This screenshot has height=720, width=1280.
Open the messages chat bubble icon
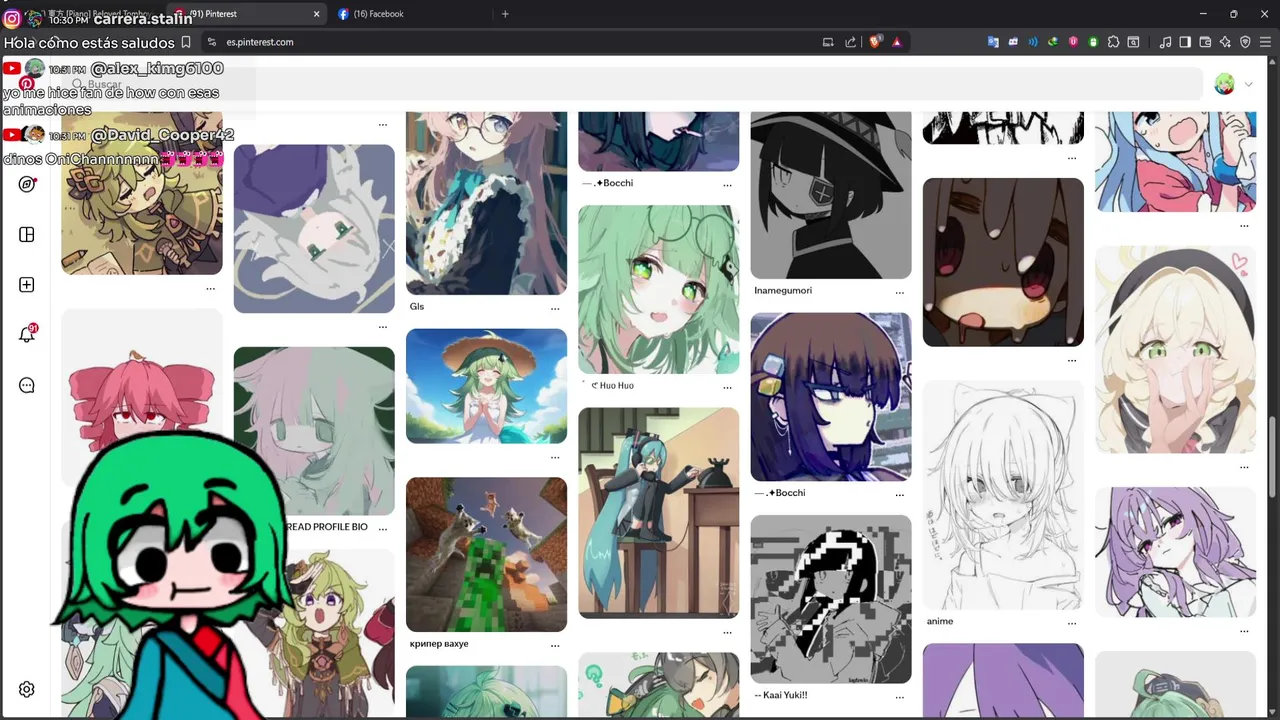(27, 385)
